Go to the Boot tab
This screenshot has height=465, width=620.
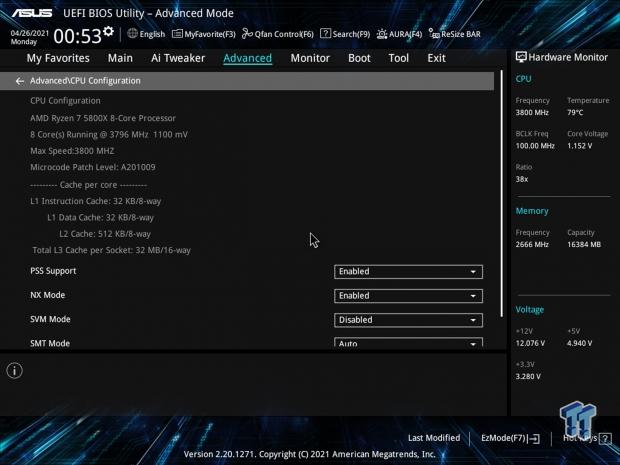pos(359,58)
